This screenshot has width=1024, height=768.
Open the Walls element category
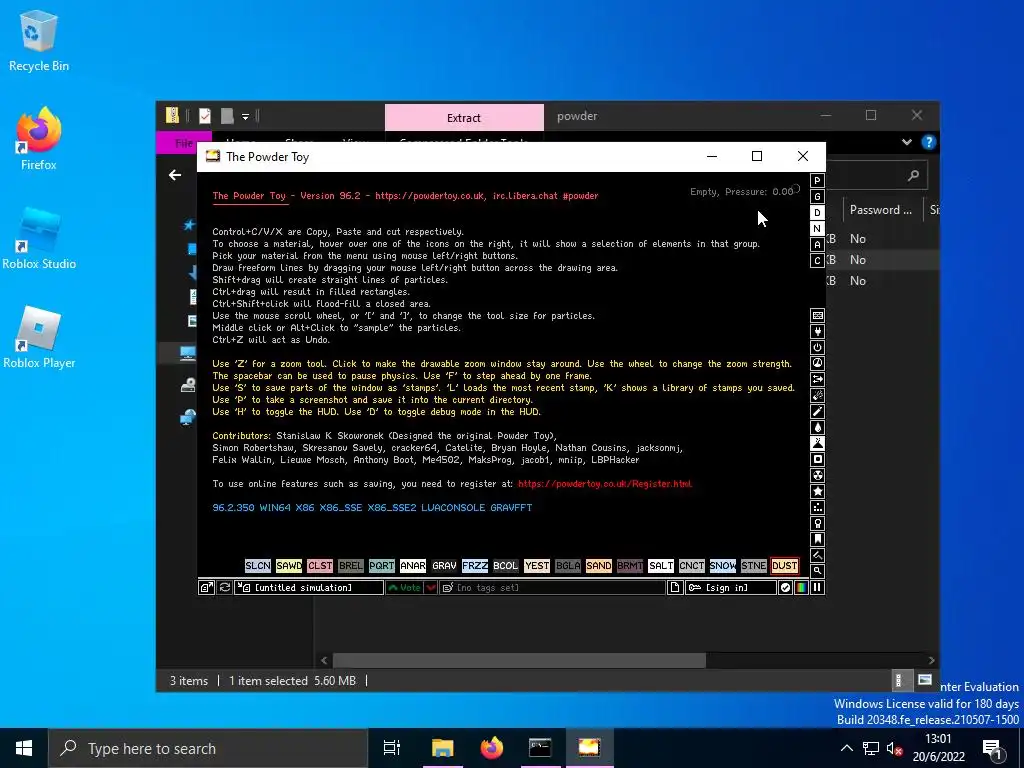coord(817,315)
